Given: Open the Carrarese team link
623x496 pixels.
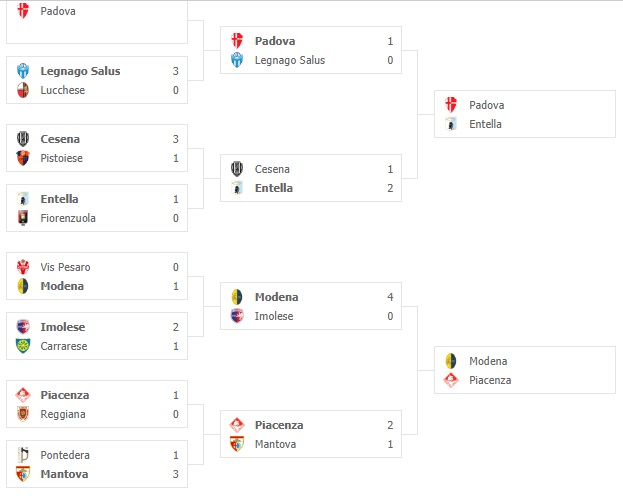Looking at the screenshot, I should pyautogui.click(x=64, y=347).
